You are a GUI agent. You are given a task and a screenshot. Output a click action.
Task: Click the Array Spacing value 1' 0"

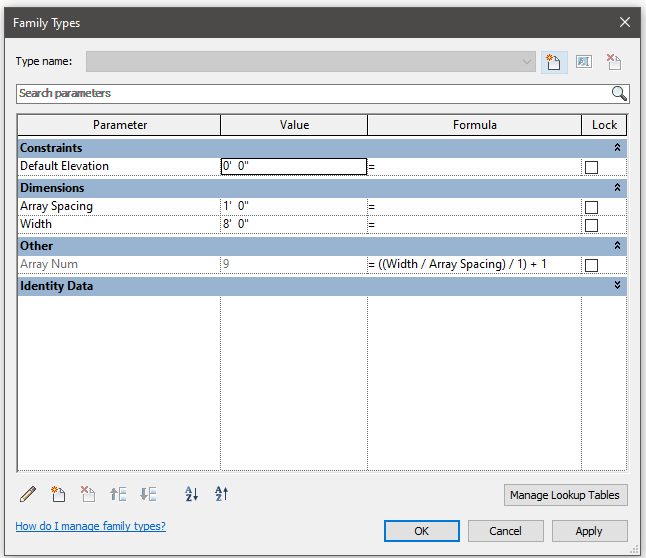coord(294,206)
